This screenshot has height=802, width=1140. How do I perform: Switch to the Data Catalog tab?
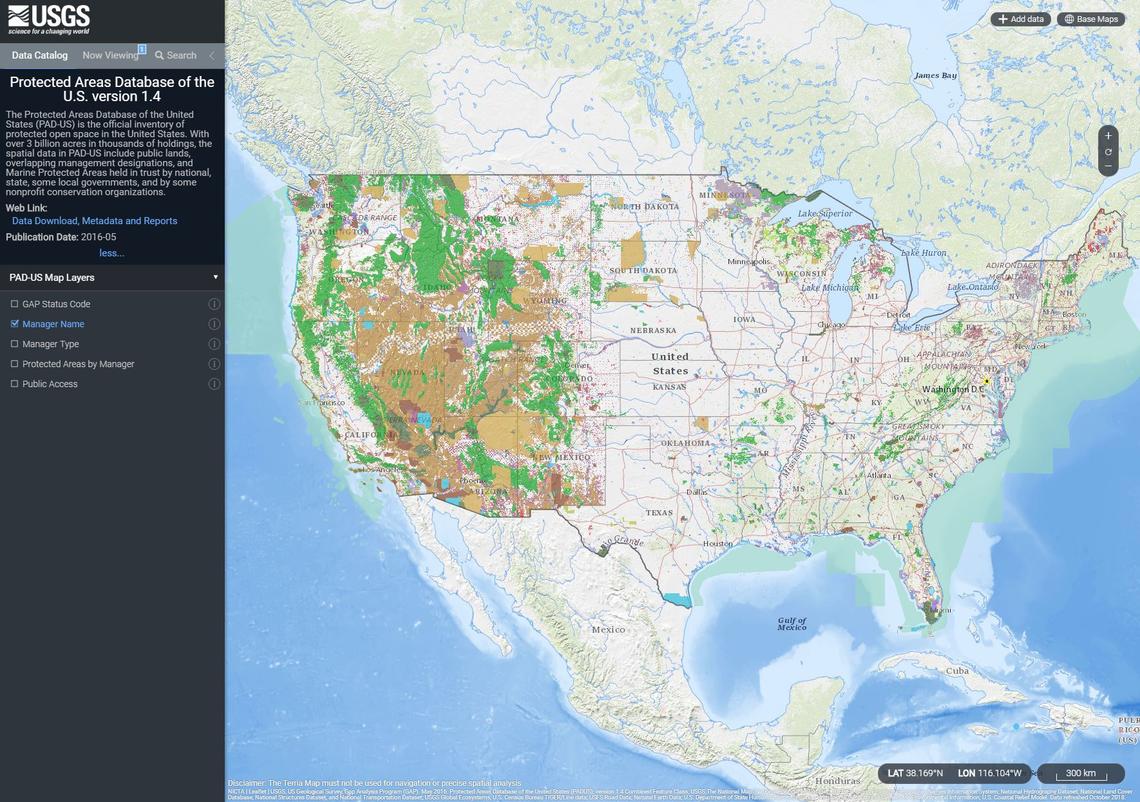[40, 56]
